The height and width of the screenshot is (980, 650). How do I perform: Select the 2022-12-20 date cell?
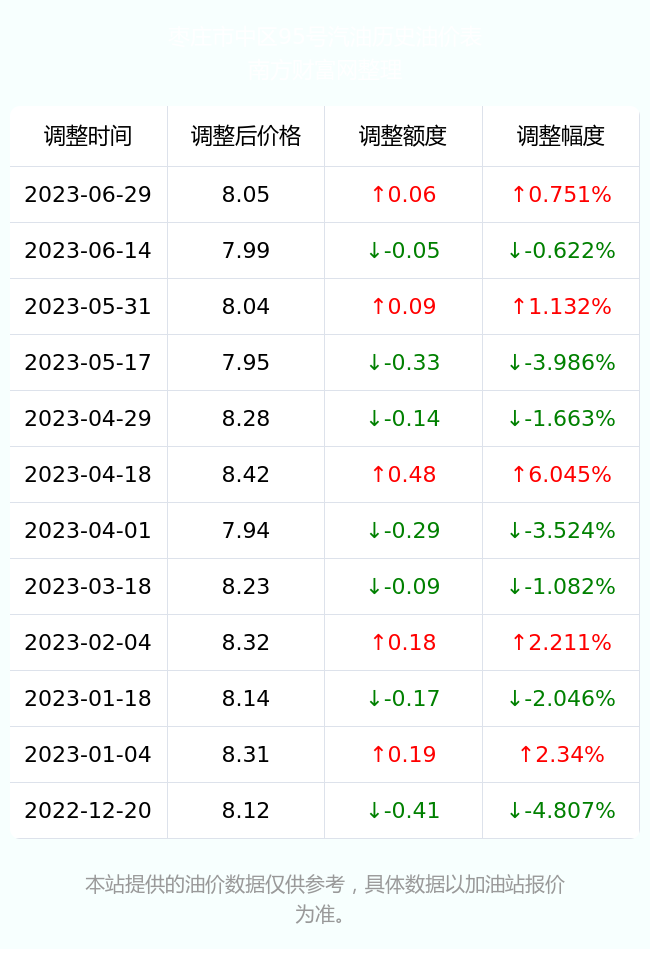88,811
